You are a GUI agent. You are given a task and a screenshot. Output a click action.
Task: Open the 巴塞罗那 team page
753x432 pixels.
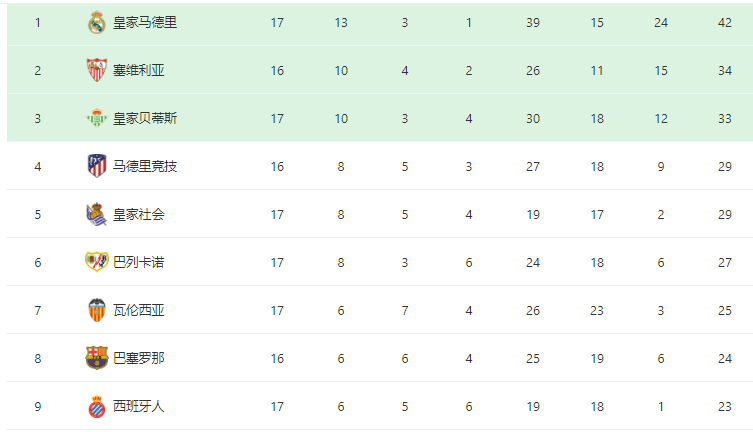pos(139,359)
